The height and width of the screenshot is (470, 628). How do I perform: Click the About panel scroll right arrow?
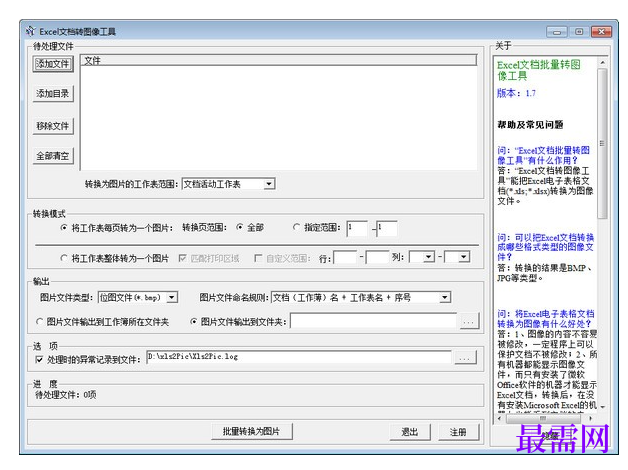click(x=590, y=418)
